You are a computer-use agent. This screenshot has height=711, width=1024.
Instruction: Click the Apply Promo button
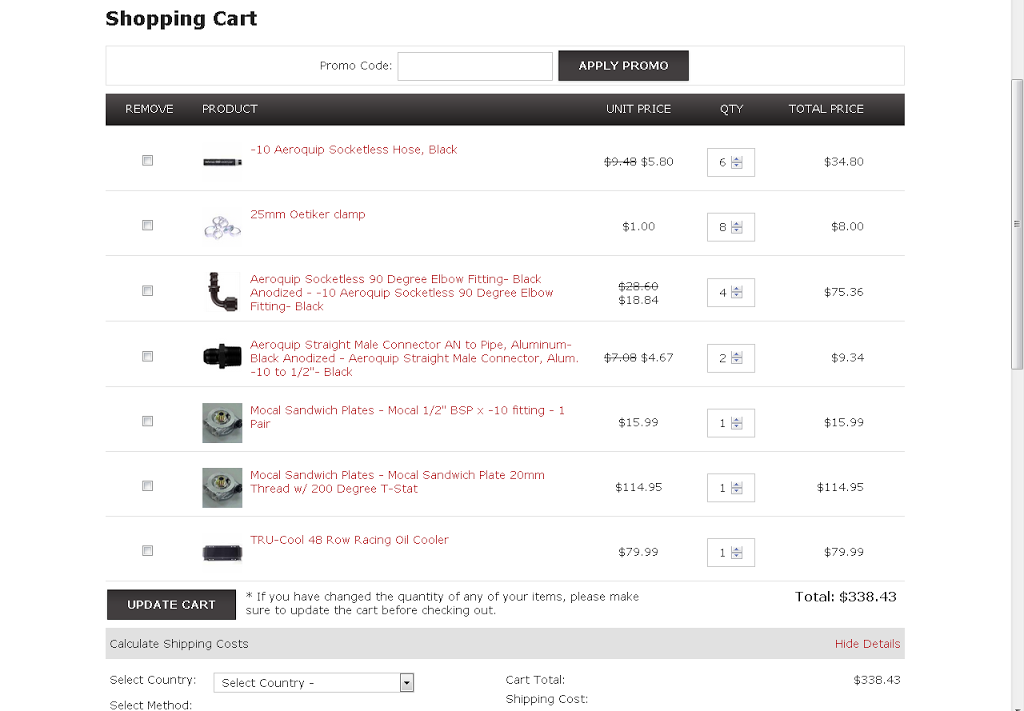[x=623, y=66]
